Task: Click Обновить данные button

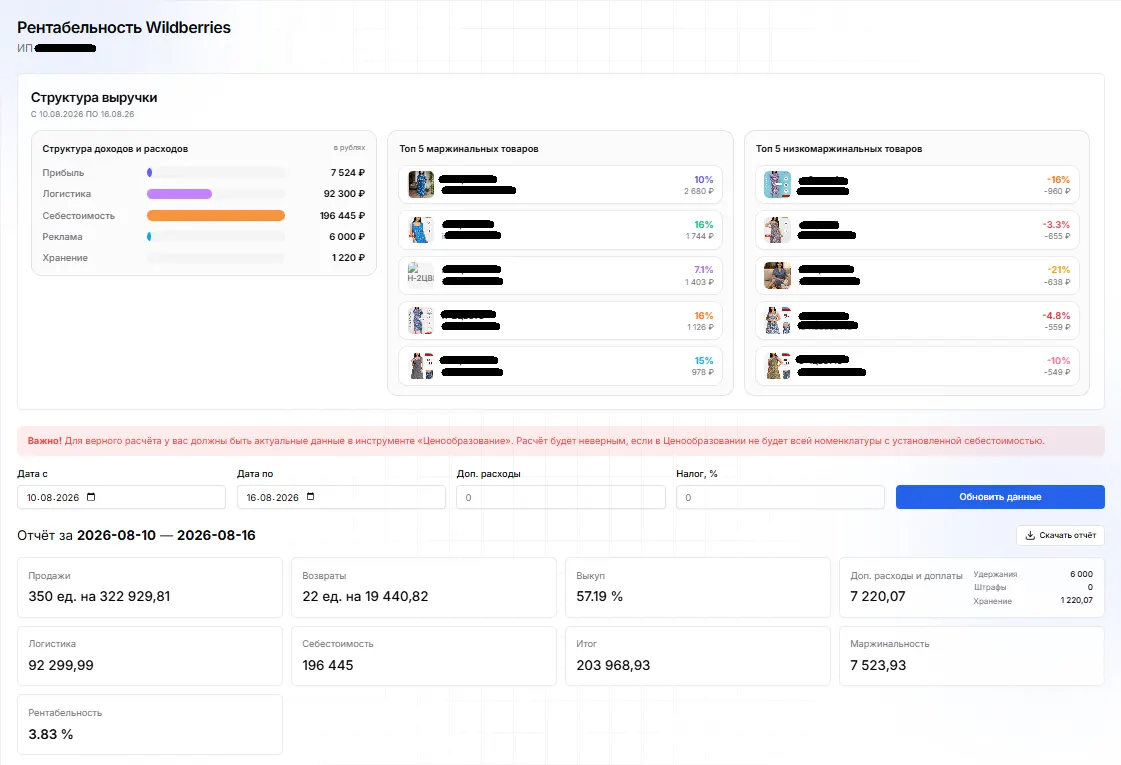Action: coord(1000,497)
